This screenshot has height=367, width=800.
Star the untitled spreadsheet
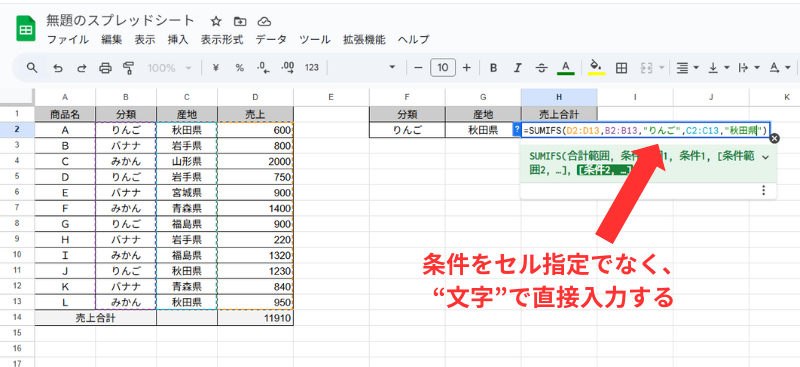pyautogui.click(x=216, y=21)
